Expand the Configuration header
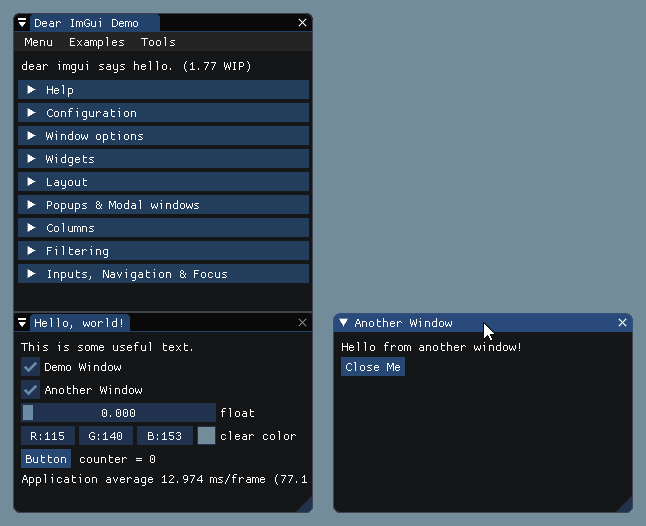This screenshot has height=526, width=646. (x=163, y=113)
